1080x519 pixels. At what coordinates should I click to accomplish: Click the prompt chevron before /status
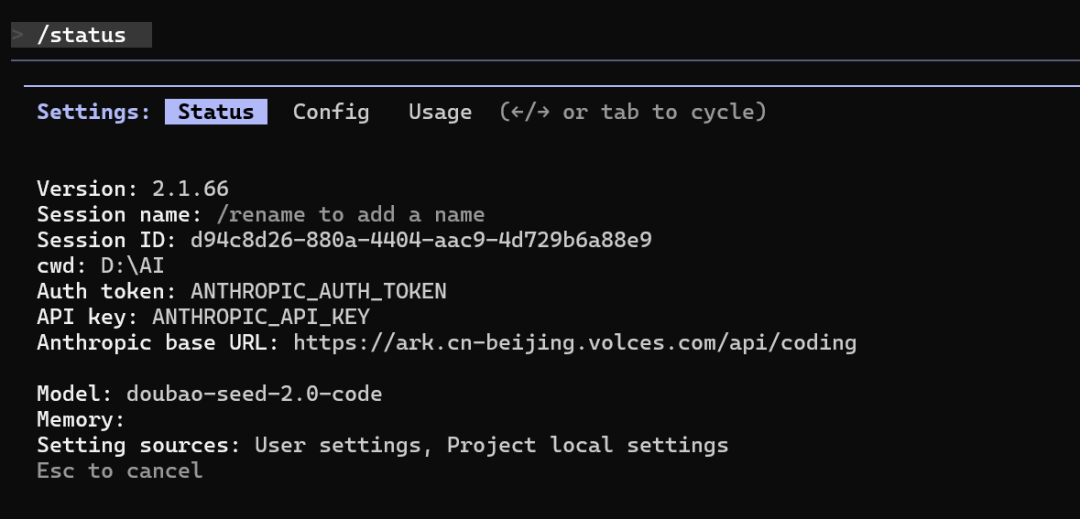[x=18, y=35]
